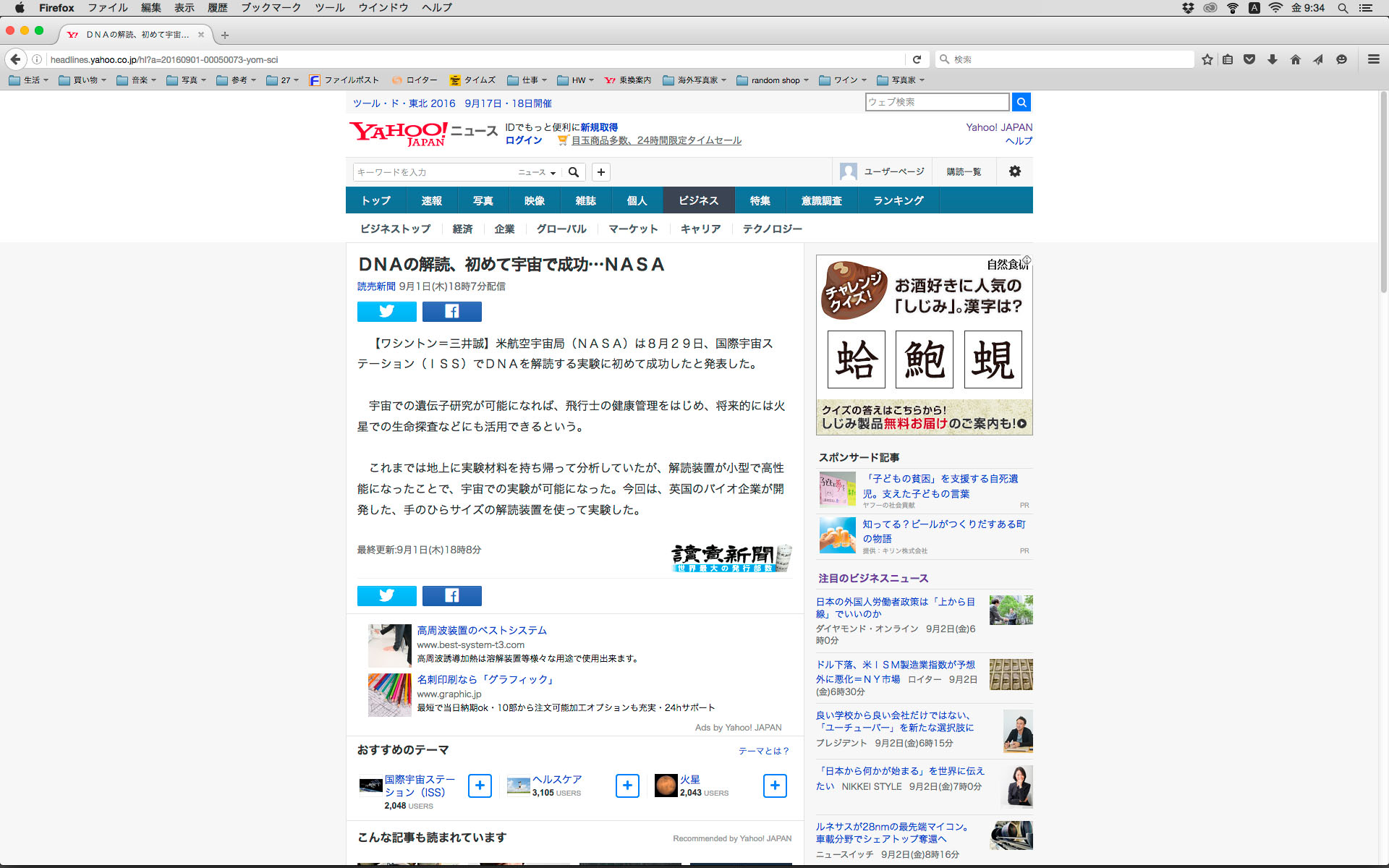Follow the 火星 theme plus button
Screen dimensions: 1389x868
[775, 786]
